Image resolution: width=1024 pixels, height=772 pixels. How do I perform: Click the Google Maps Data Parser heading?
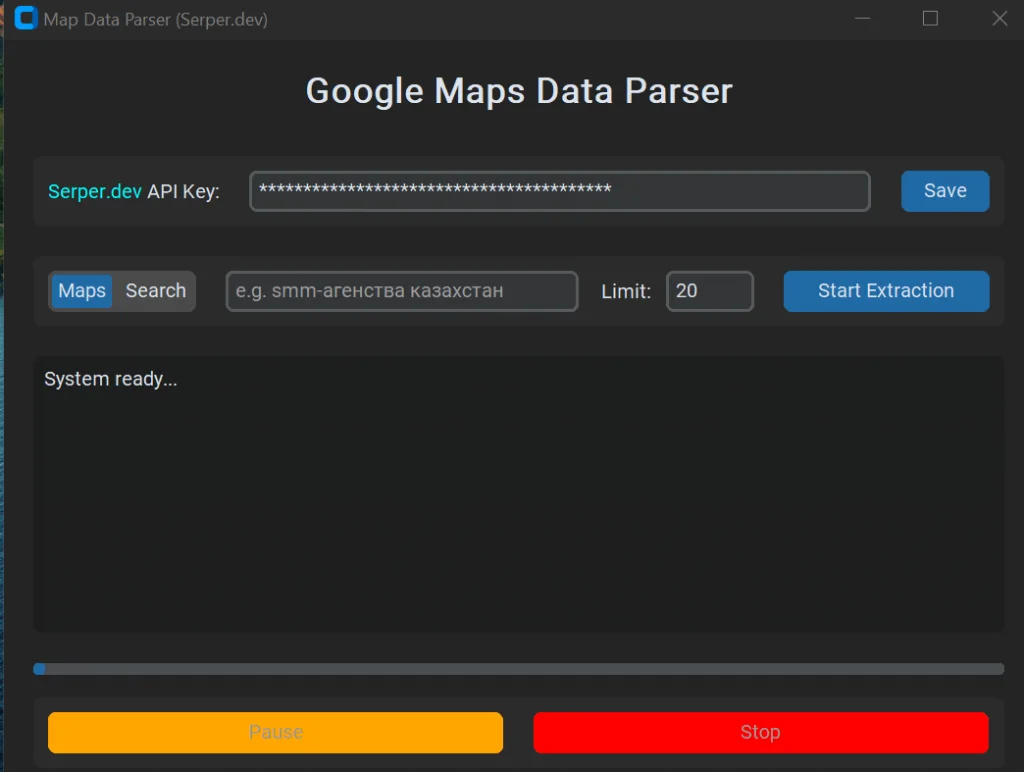[x=518, y=91]
